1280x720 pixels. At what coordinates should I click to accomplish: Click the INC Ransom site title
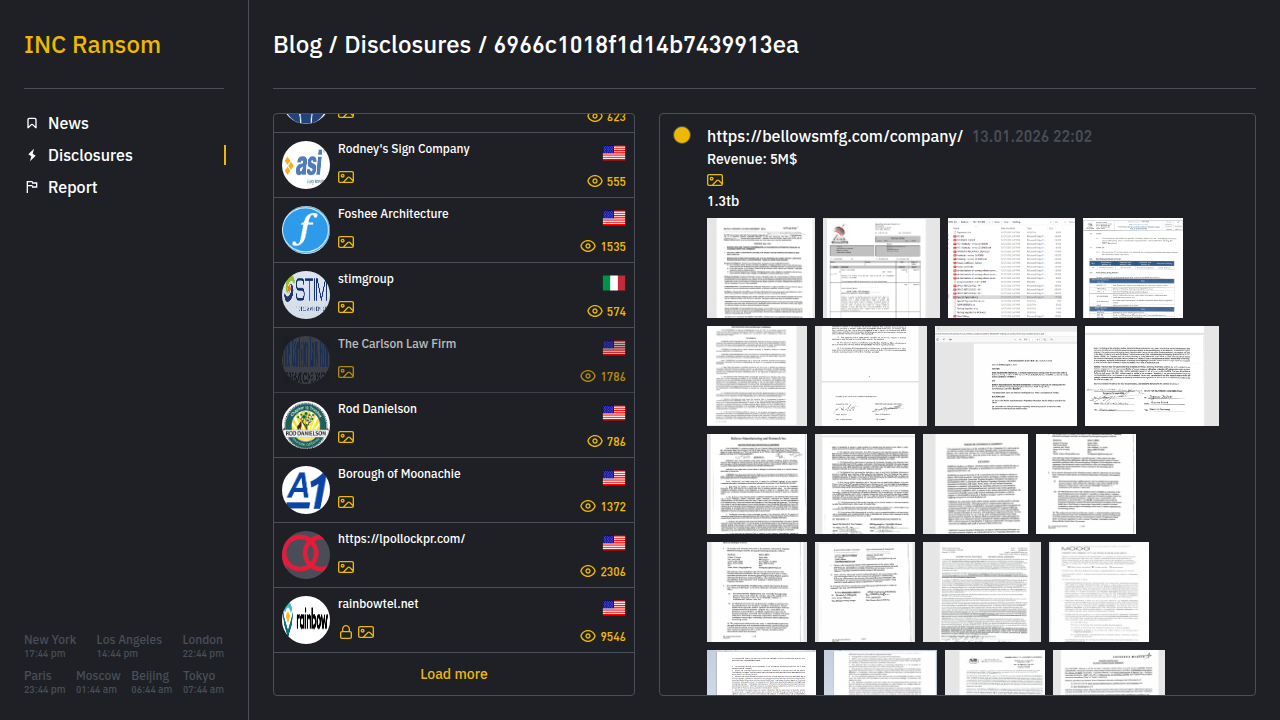[x=92, y=45]
